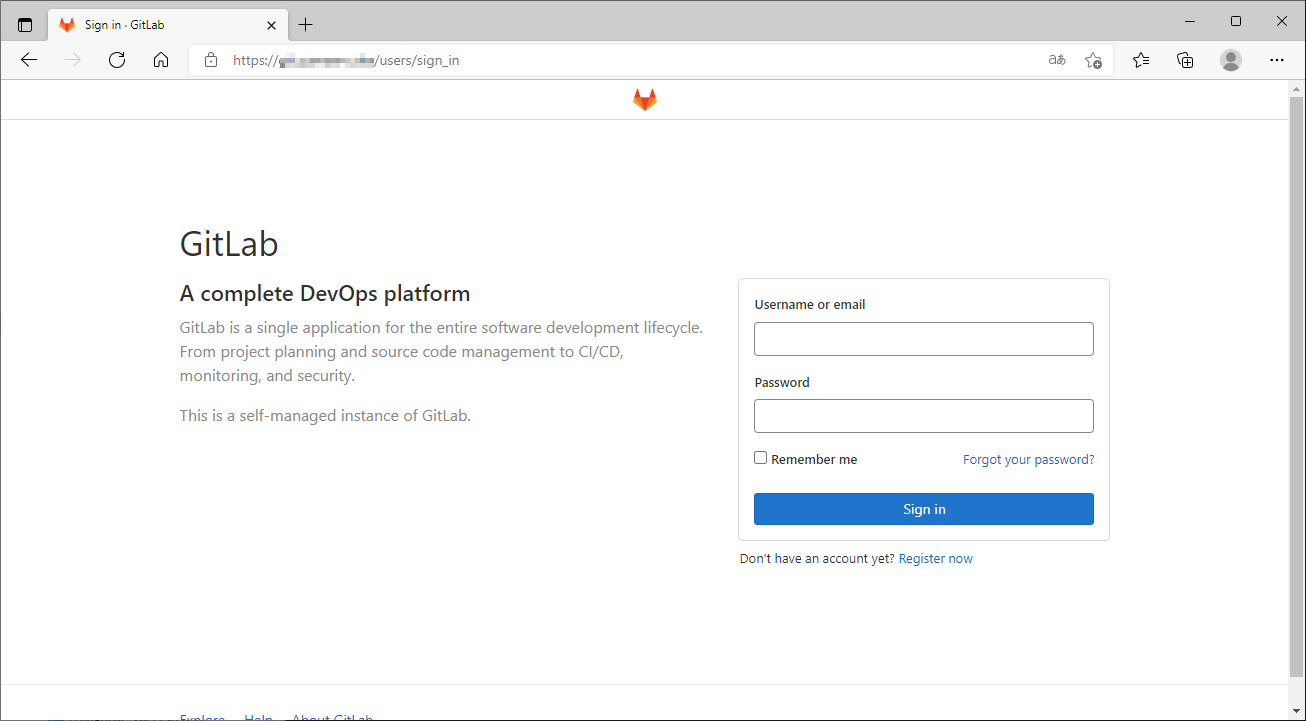
Task: Click the scrollbar up arrow
Action: (x=1296, y=88)
